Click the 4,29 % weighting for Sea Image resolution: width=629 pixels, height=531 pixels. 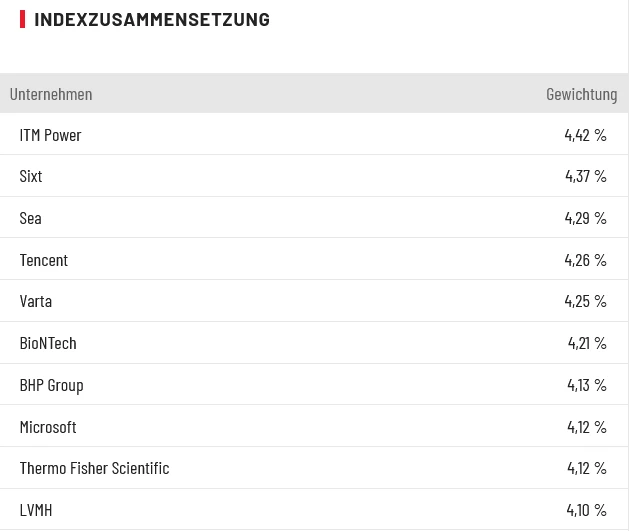click(x=585, y=218)
